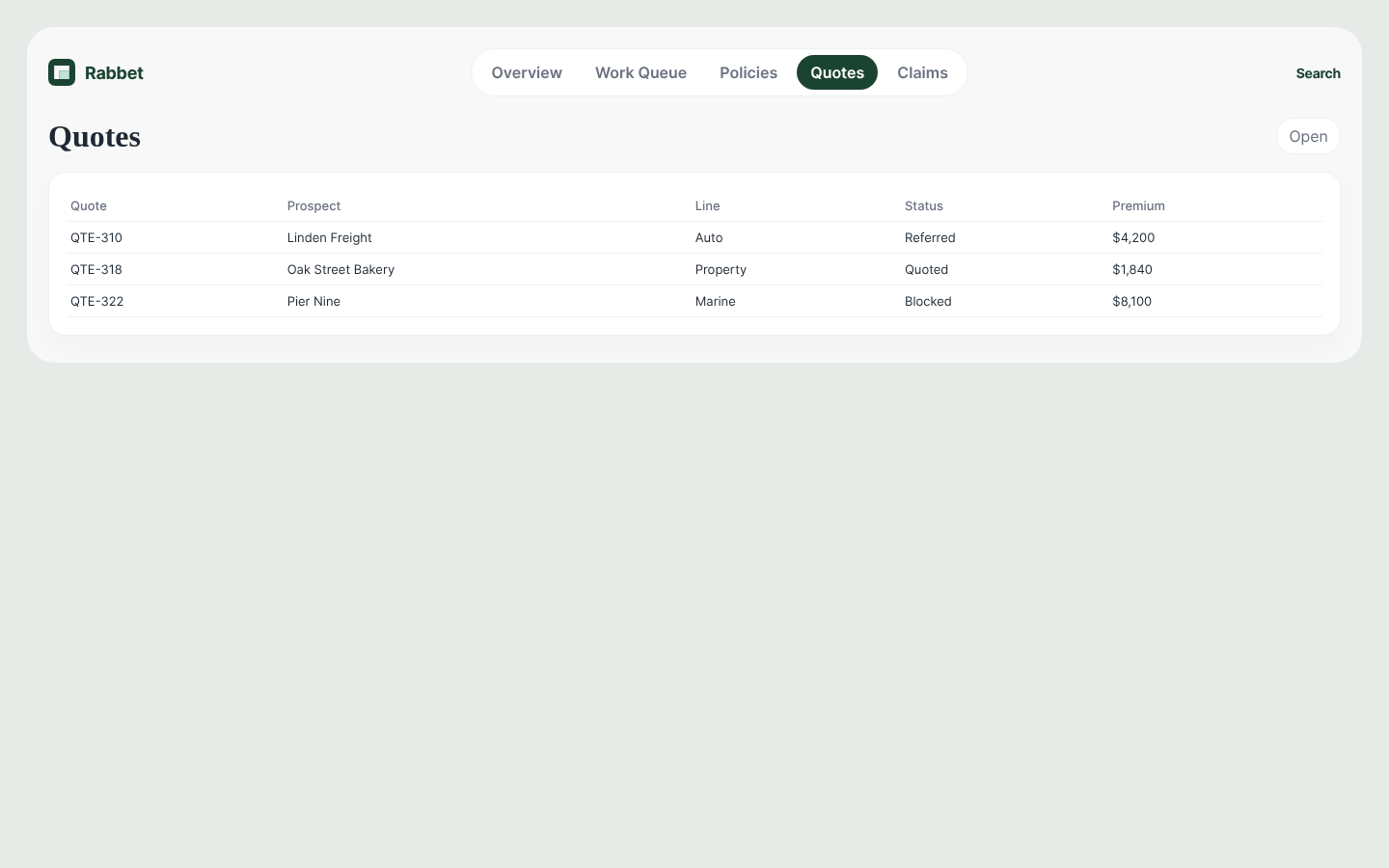The height and width of the screenshot is (868, 1389).
Task: Open quote QTE-322
Action: pos(97,301)
